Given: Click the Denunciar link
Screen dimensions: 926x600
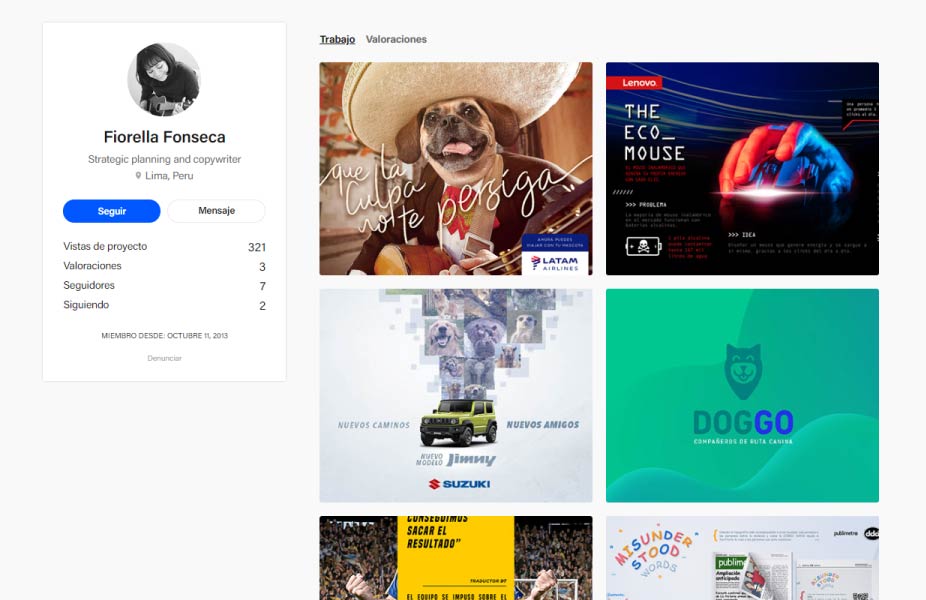Looking at the screenshot, I should click(x=164, y=358).
